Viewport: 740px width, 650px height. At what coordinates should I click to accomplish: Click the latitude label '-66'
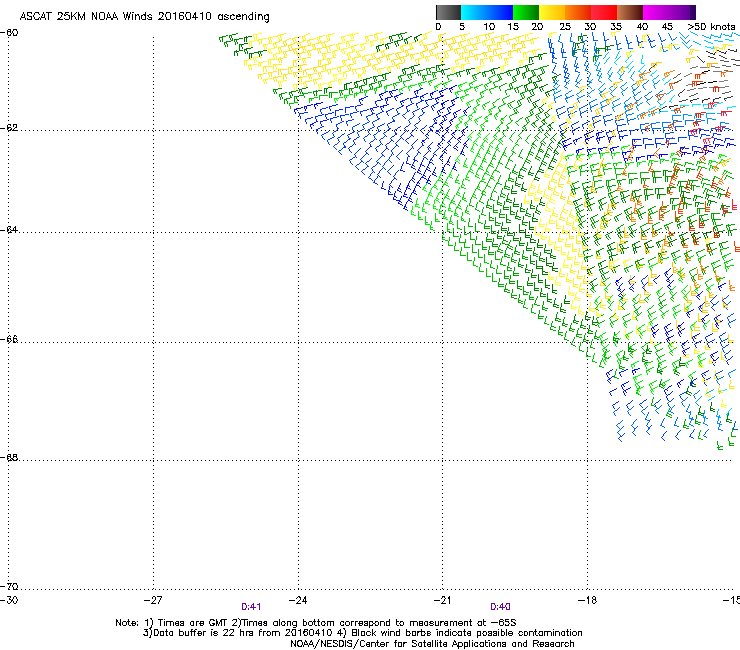pos(9,339)
